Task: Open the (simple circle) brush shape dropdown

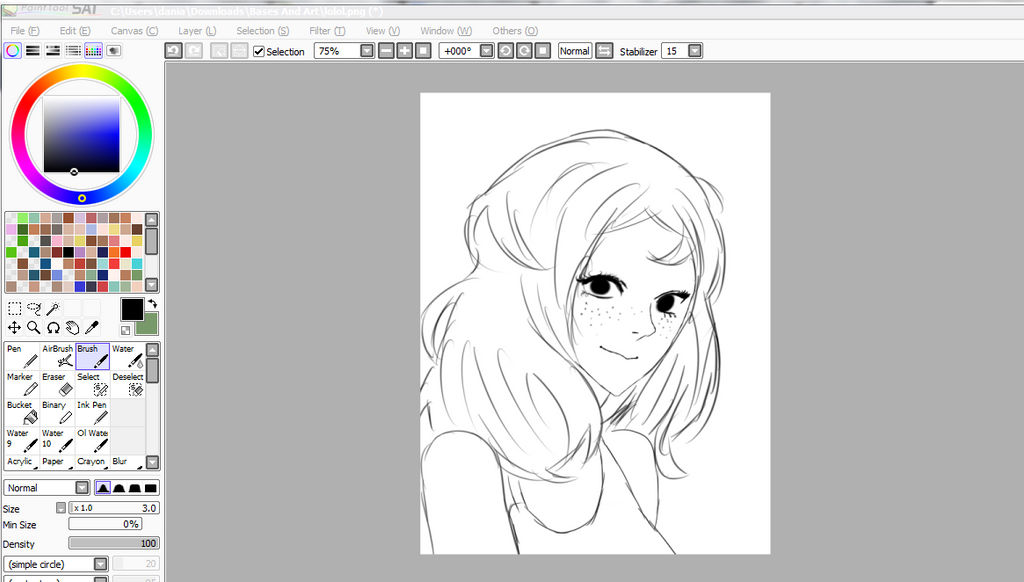Action: pyautogui.click(x=100, y=564)
